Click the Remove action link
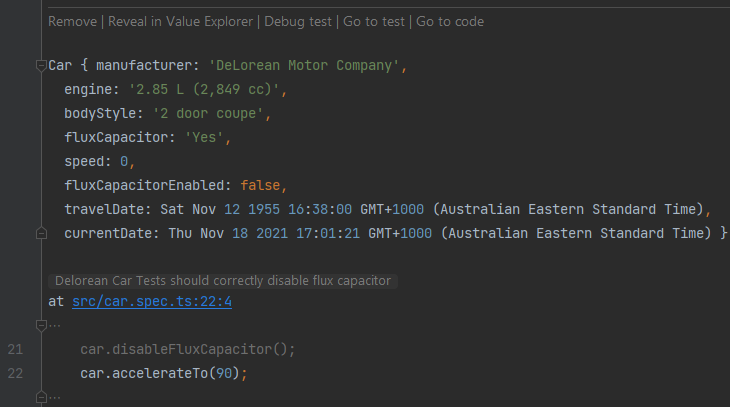The height and width of the screenshot is (407, 730). [73, 21]
